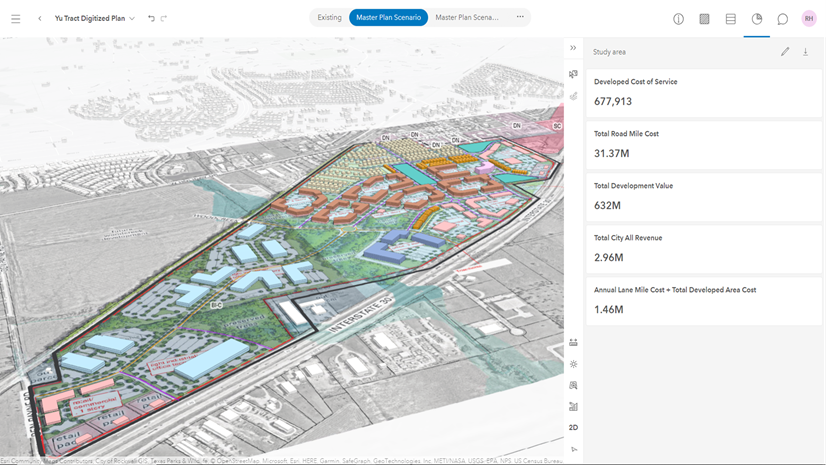Select the 1.46M cost value
The image size is (826, 465).
pos(608,310)
